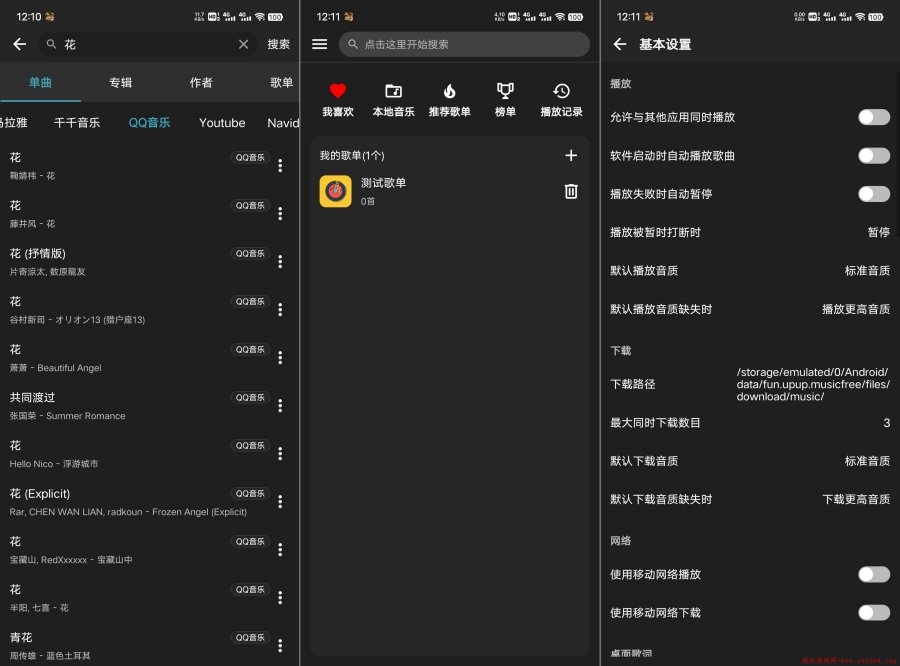Open 本地音乐 local music icon
The width and height of the screenshot is (900, 666).
[393, 91]
